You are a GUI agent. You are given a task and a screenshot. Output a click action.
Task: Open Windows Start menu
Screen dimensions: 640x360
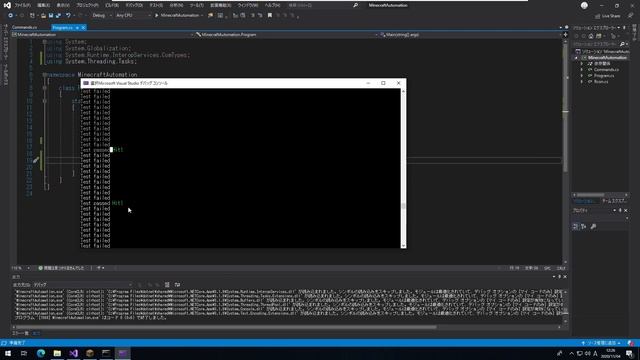8,353
